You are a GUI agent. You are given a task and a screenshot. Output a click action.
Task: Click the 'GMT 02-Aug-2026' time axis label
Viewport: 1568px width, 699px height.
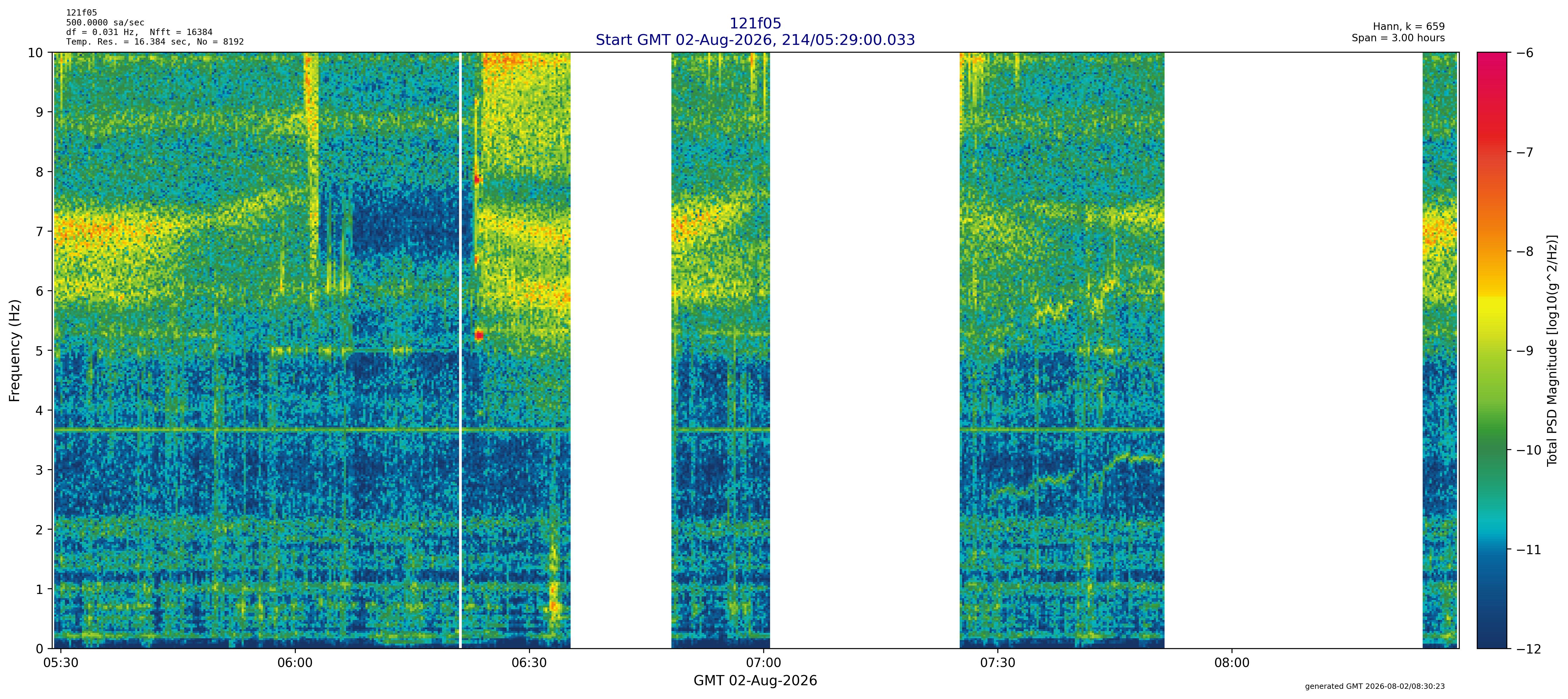pos(755,681)
